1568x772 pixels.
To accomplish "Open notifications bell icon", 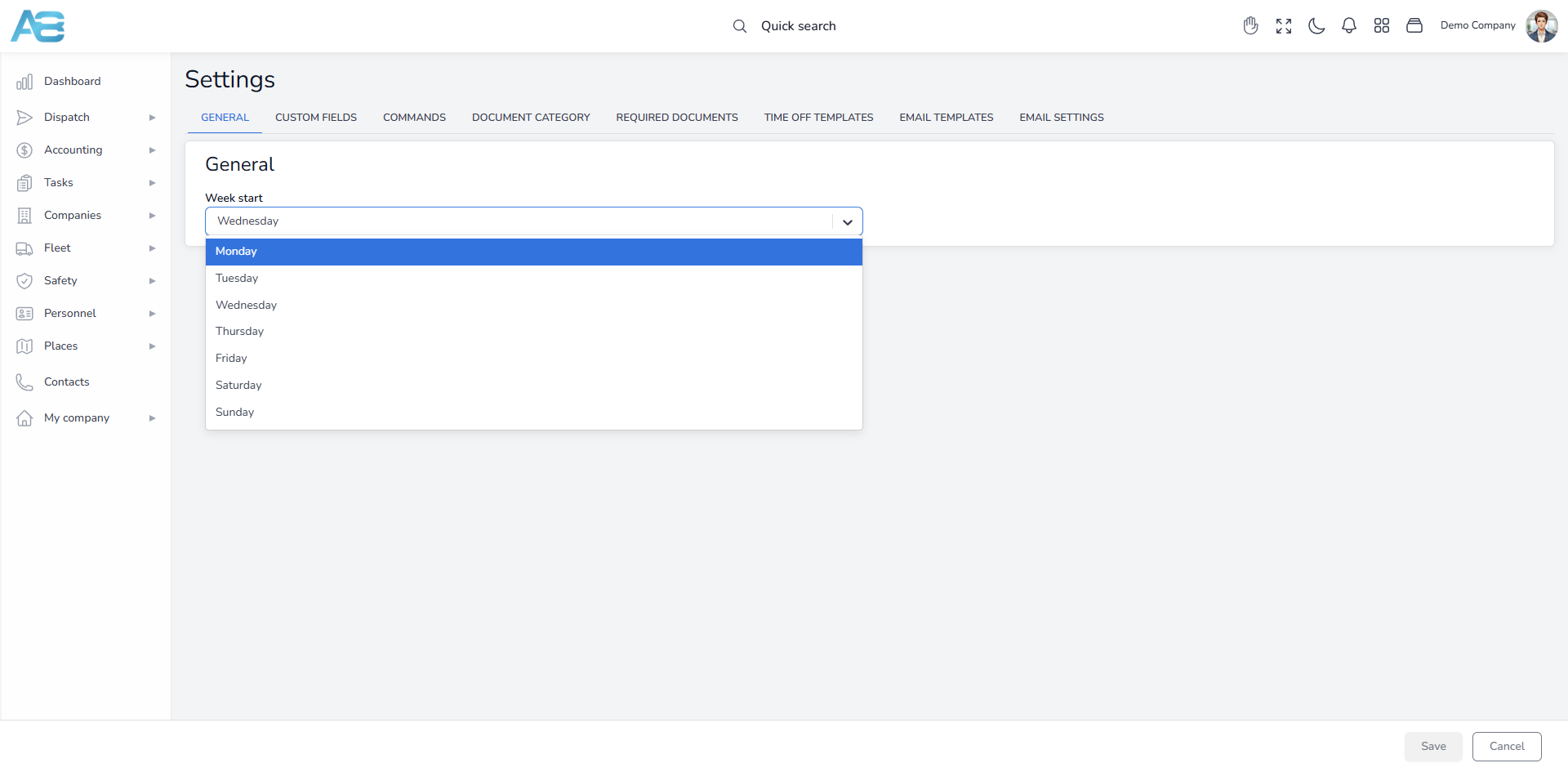I will pyautogui.click(x=1349, y=26).
